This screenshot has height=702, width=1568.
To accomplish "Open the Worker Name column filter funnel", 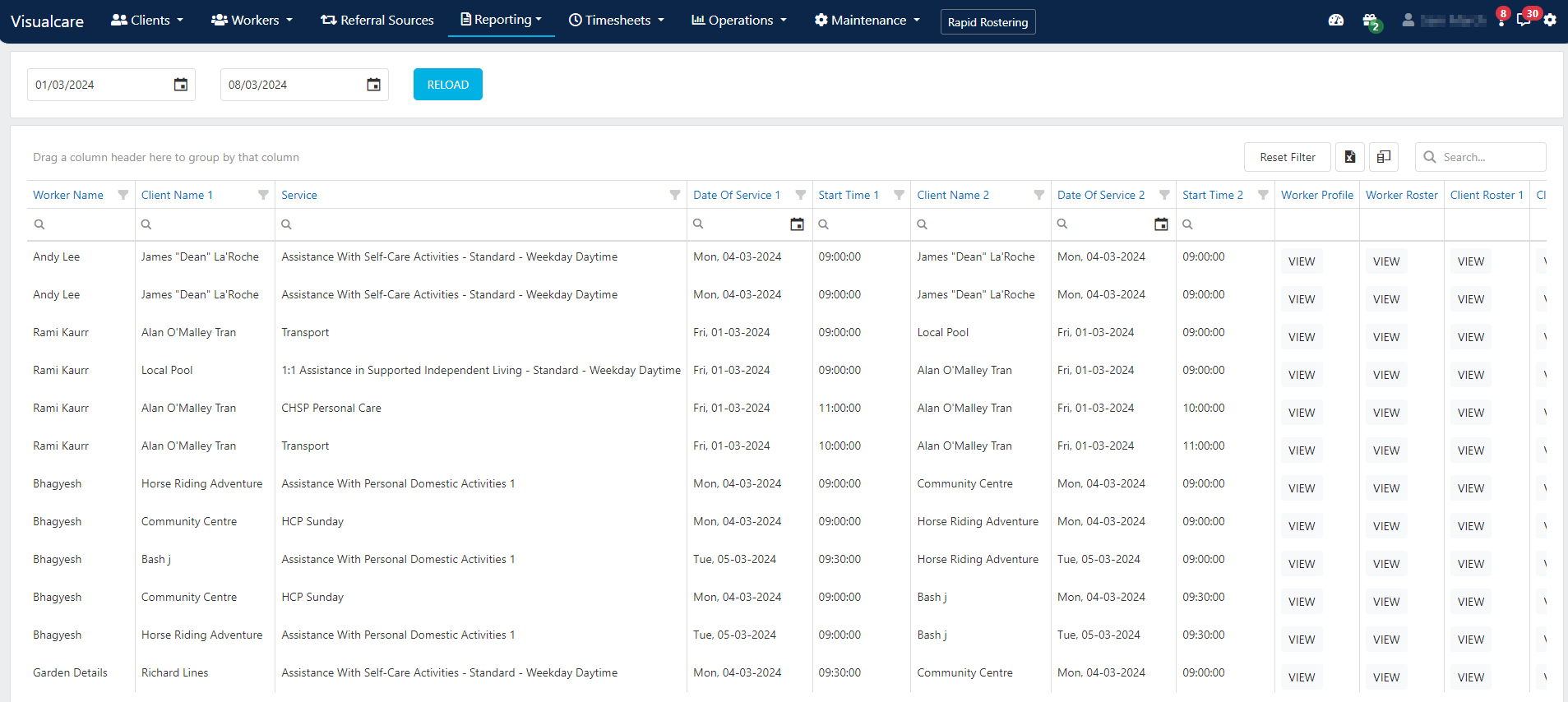I will pos(123,195).
